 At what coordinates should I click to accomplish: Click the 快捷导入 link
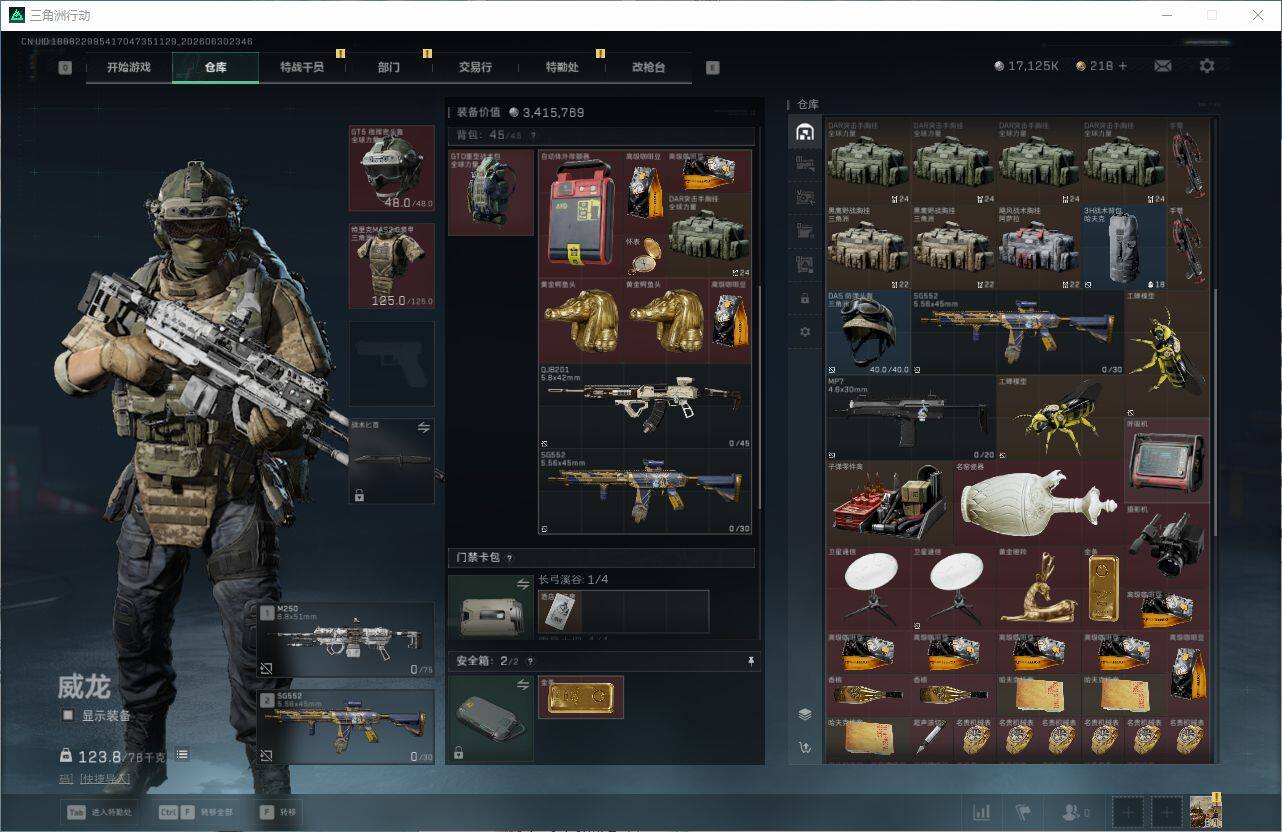pos(104,778)
